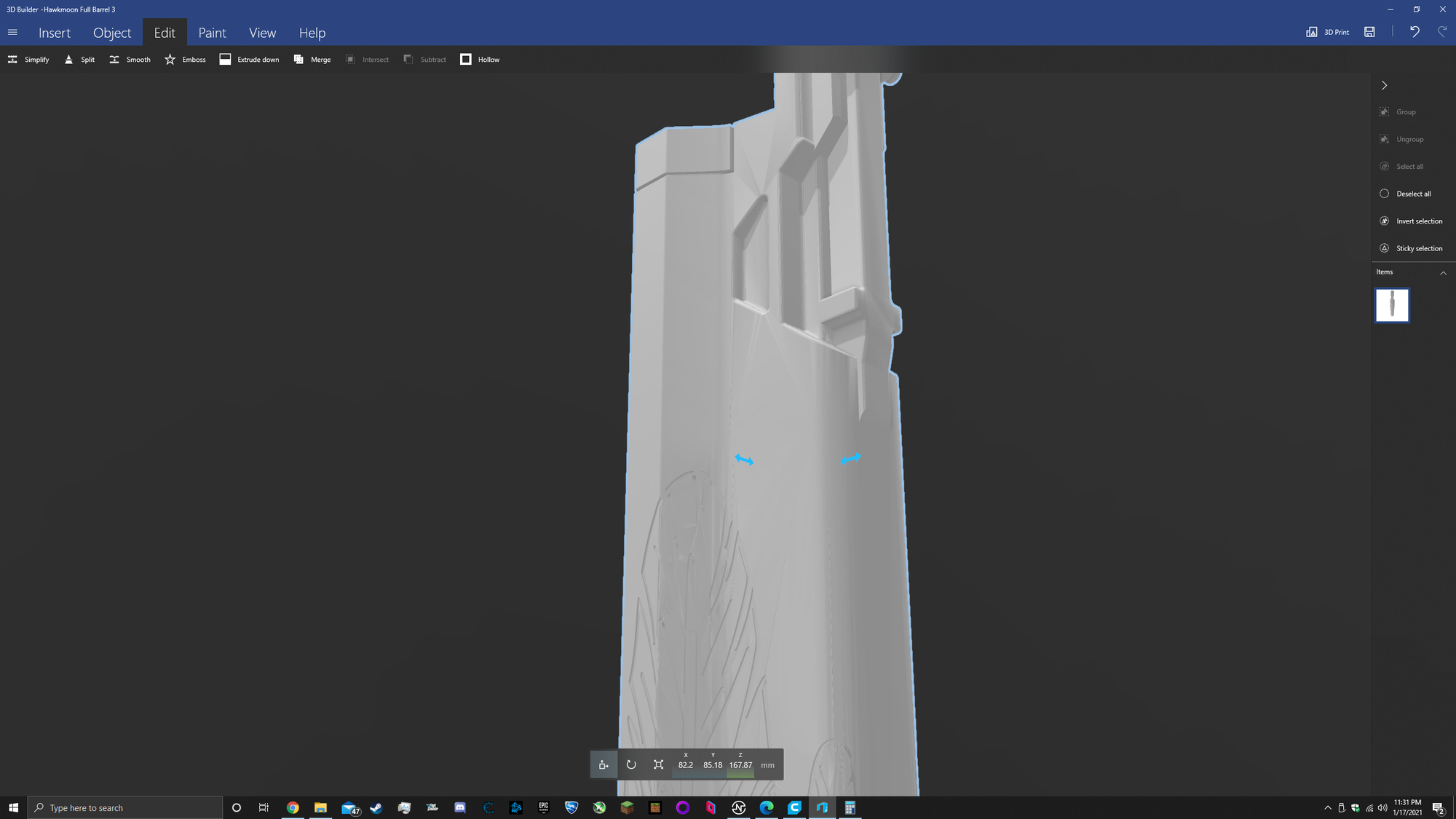
Task: Click the Intersect tool
Action: point(367,60)
